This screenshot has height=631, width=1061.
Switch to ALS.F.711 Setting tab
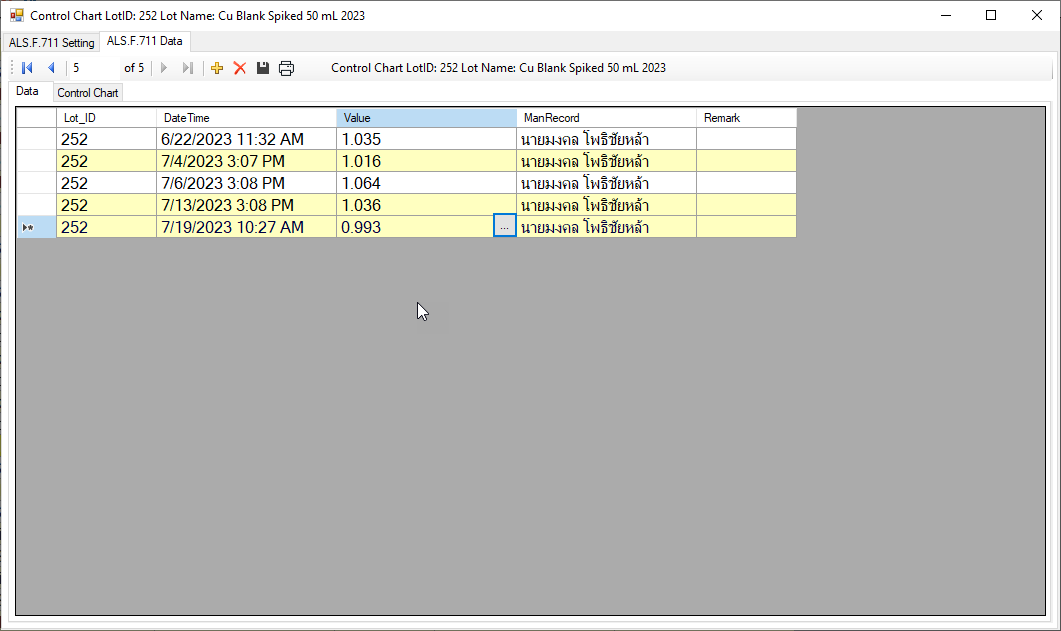pyautogui.click(x=51, y=43)
